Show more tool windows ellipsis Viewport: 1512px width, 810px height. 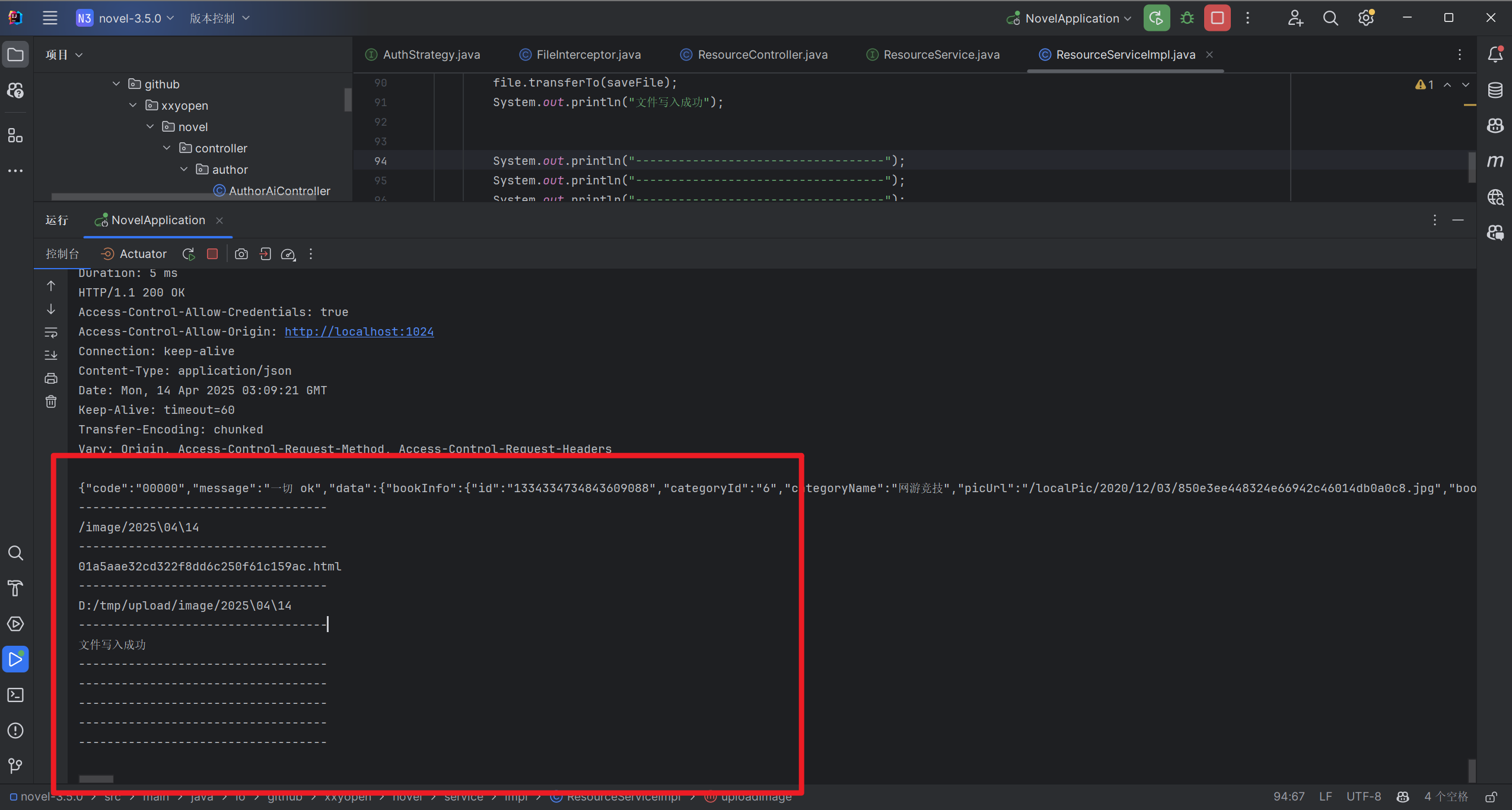[15, 171]
